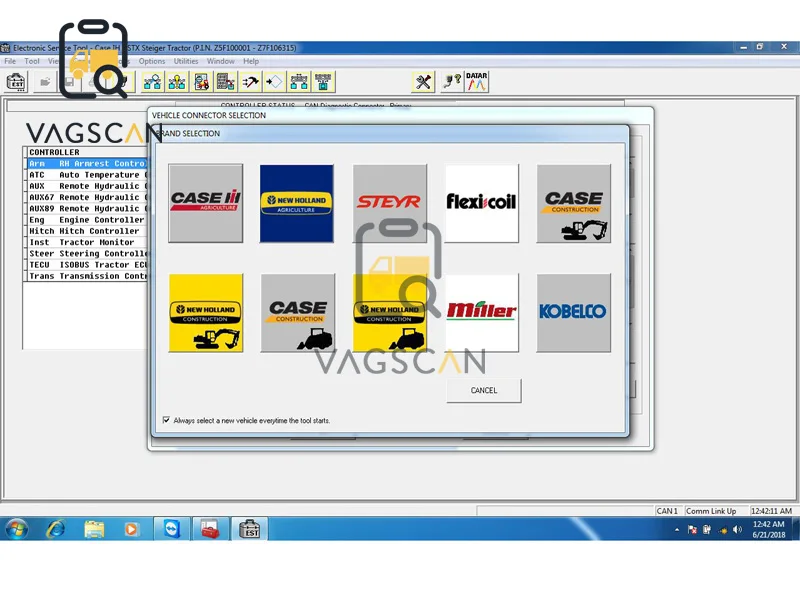Select 'Arm RH Armrest Contro' row

click(87, 164)
